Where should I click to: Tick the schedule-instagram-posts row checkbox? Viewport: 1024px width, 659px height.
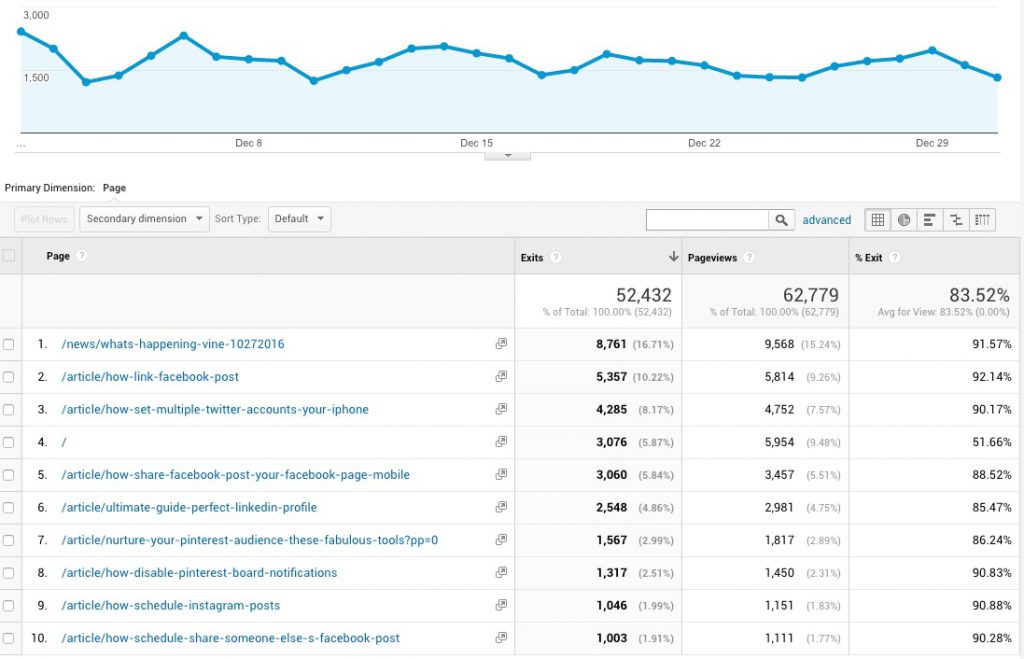[x=8, y=605]
